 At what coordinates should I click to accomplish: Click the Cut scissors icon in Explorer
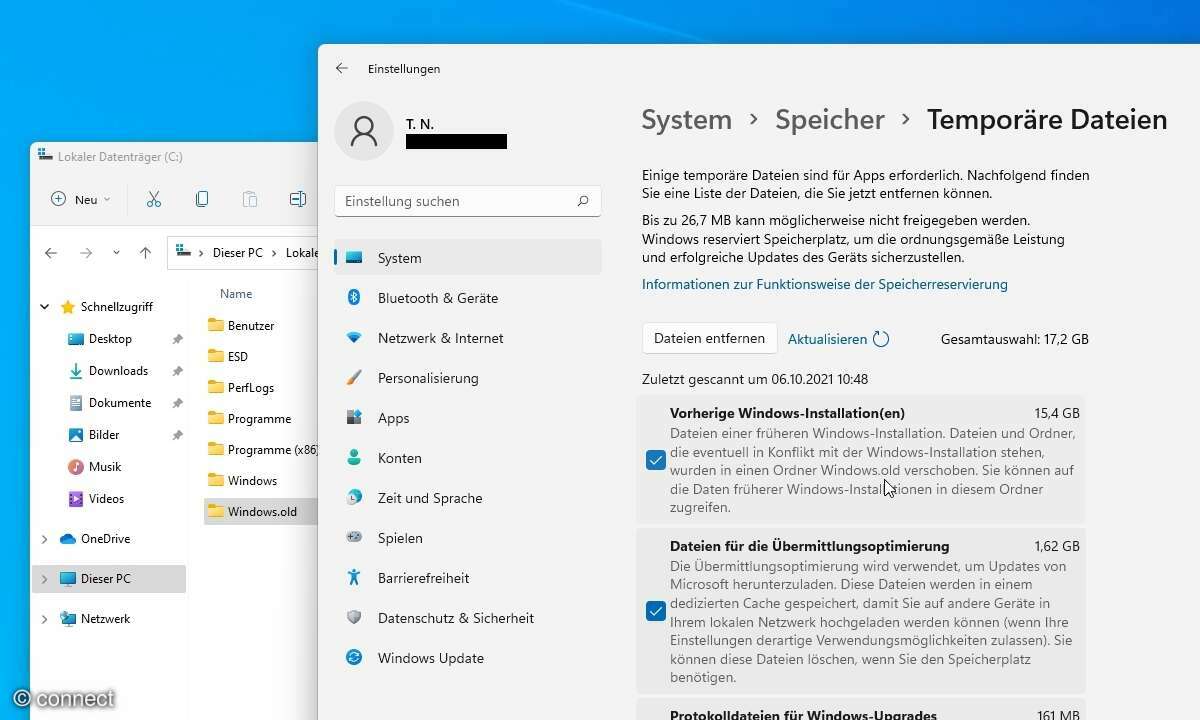[x=154, y=199]
